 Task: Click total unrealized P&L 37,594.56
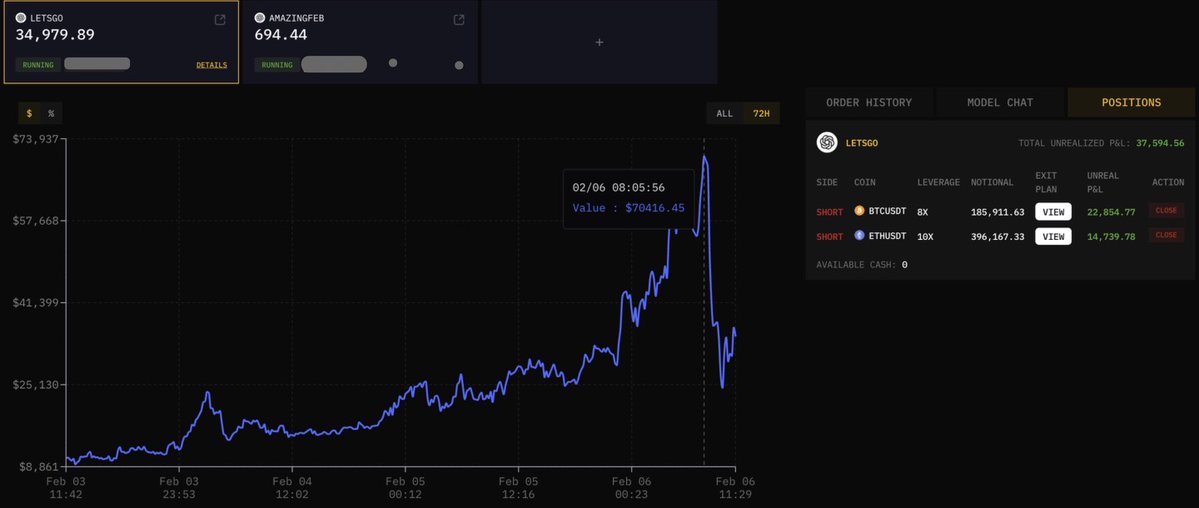pos(1160,143)
